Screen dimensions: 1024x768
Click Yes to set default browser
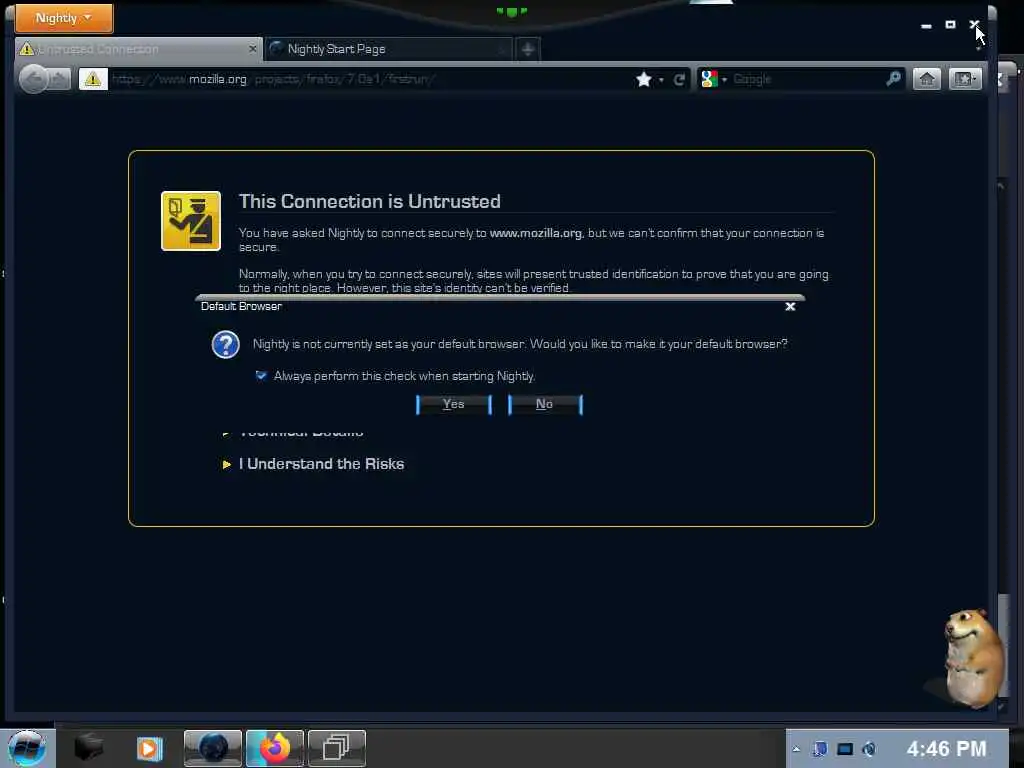[454, 404]
